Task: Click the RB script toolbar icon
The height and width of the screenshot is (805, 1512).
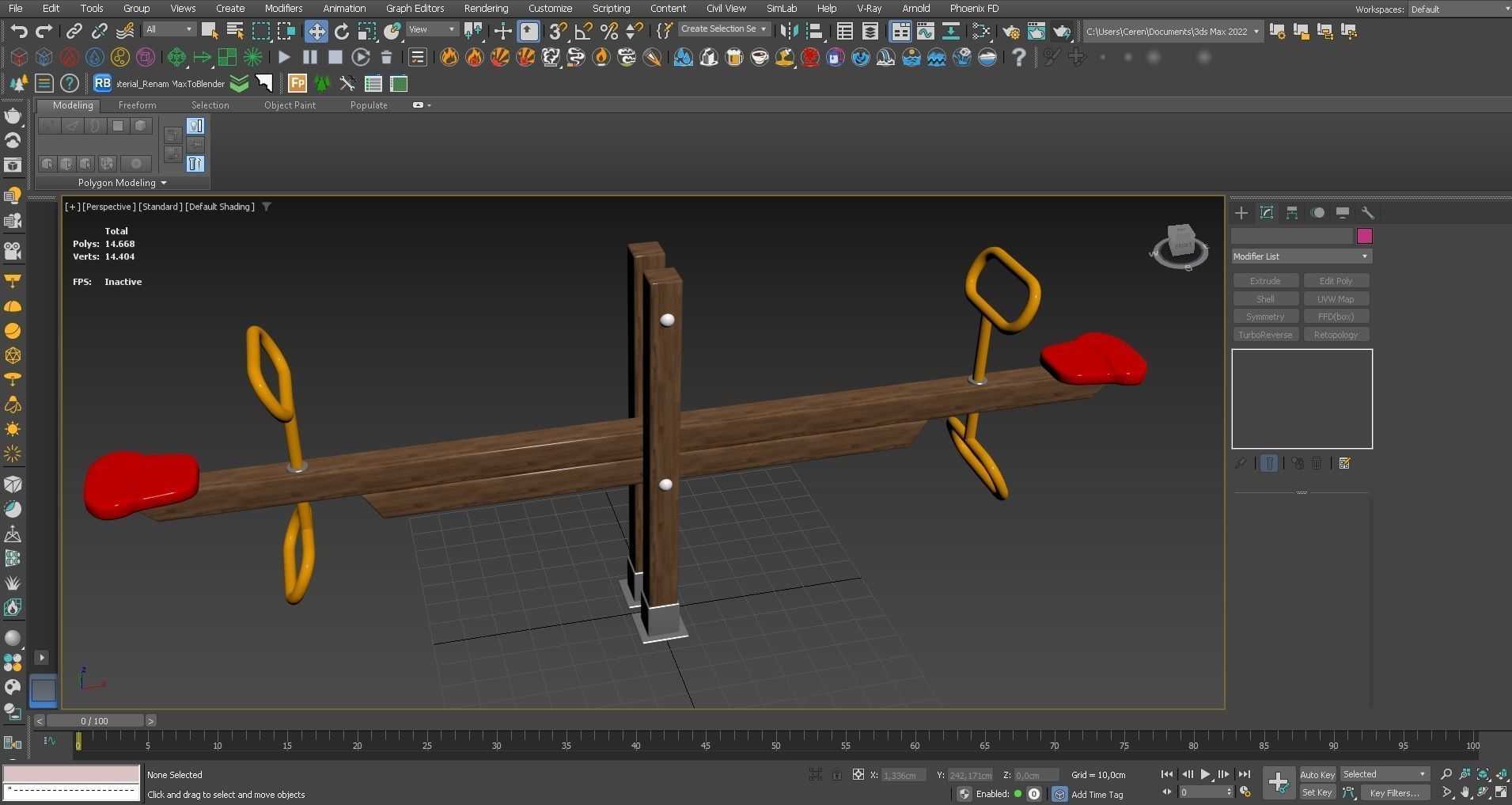Action: 102,83
